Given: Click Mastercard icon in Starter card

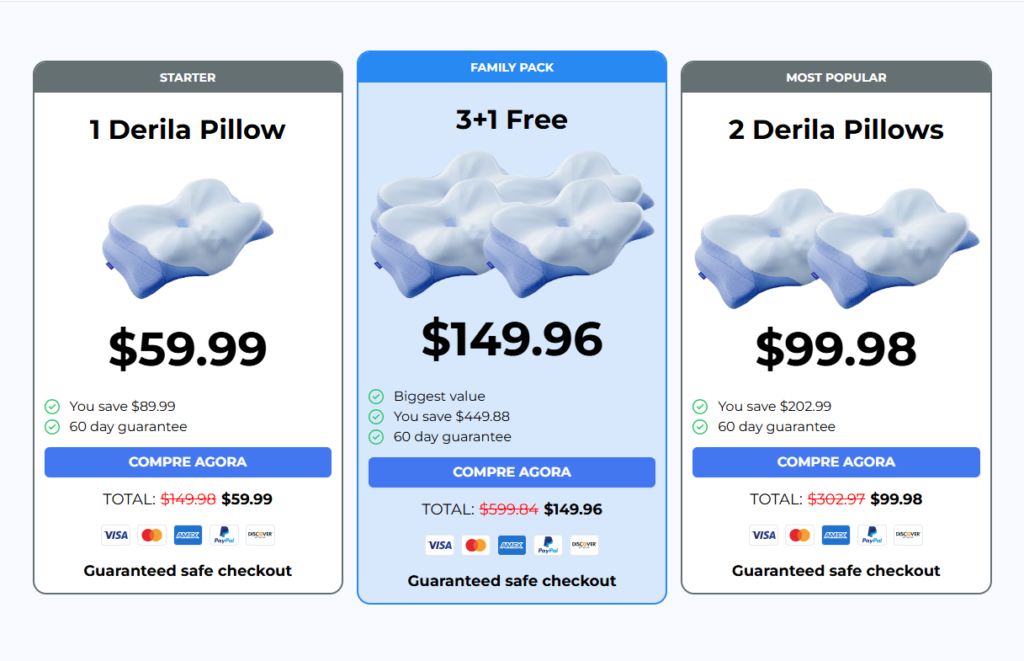Looking at the screenshot, I should point(152,535).
